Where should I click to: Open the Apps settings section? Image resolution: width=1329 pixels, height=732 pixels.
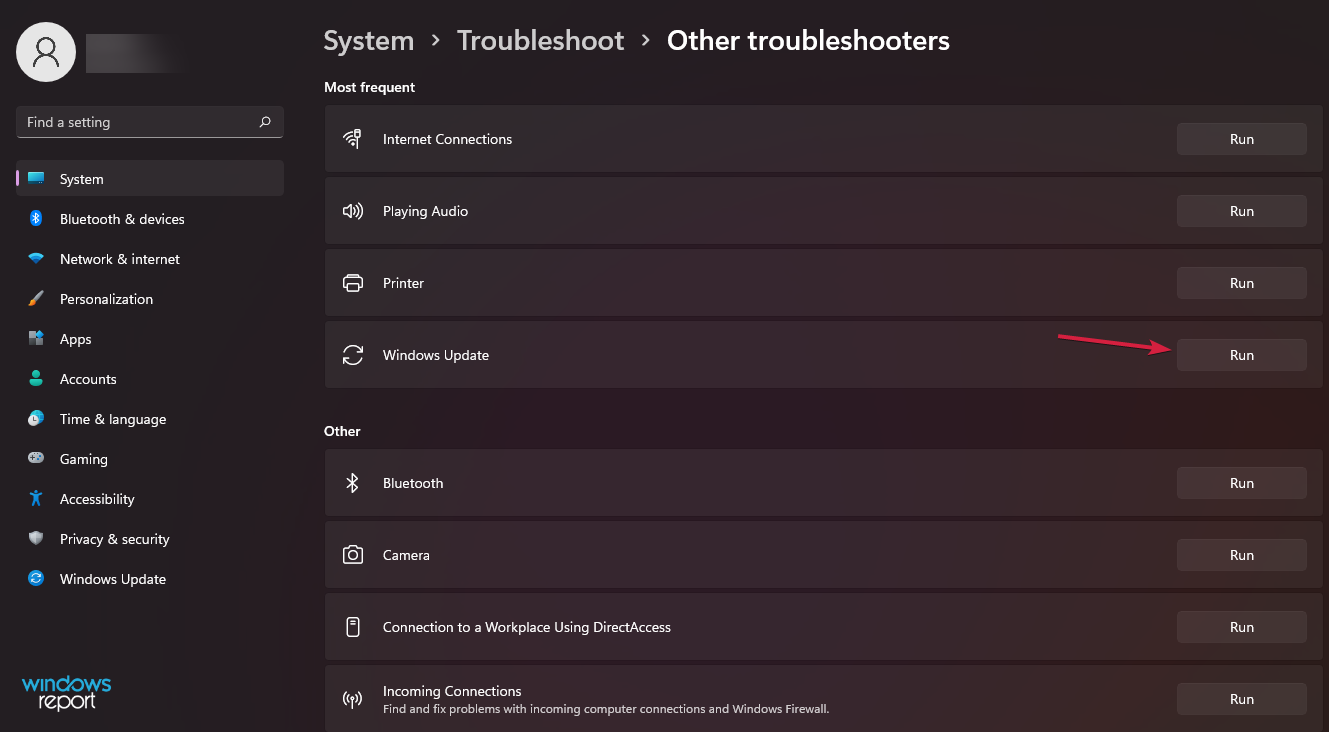click(x=75, y=339)
